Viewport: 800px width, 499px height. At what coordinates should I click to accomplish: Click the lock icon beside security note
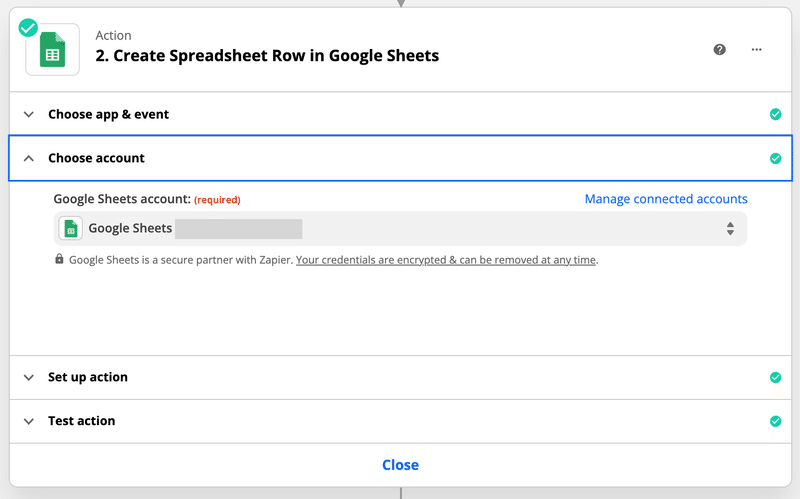click(59, 259)
